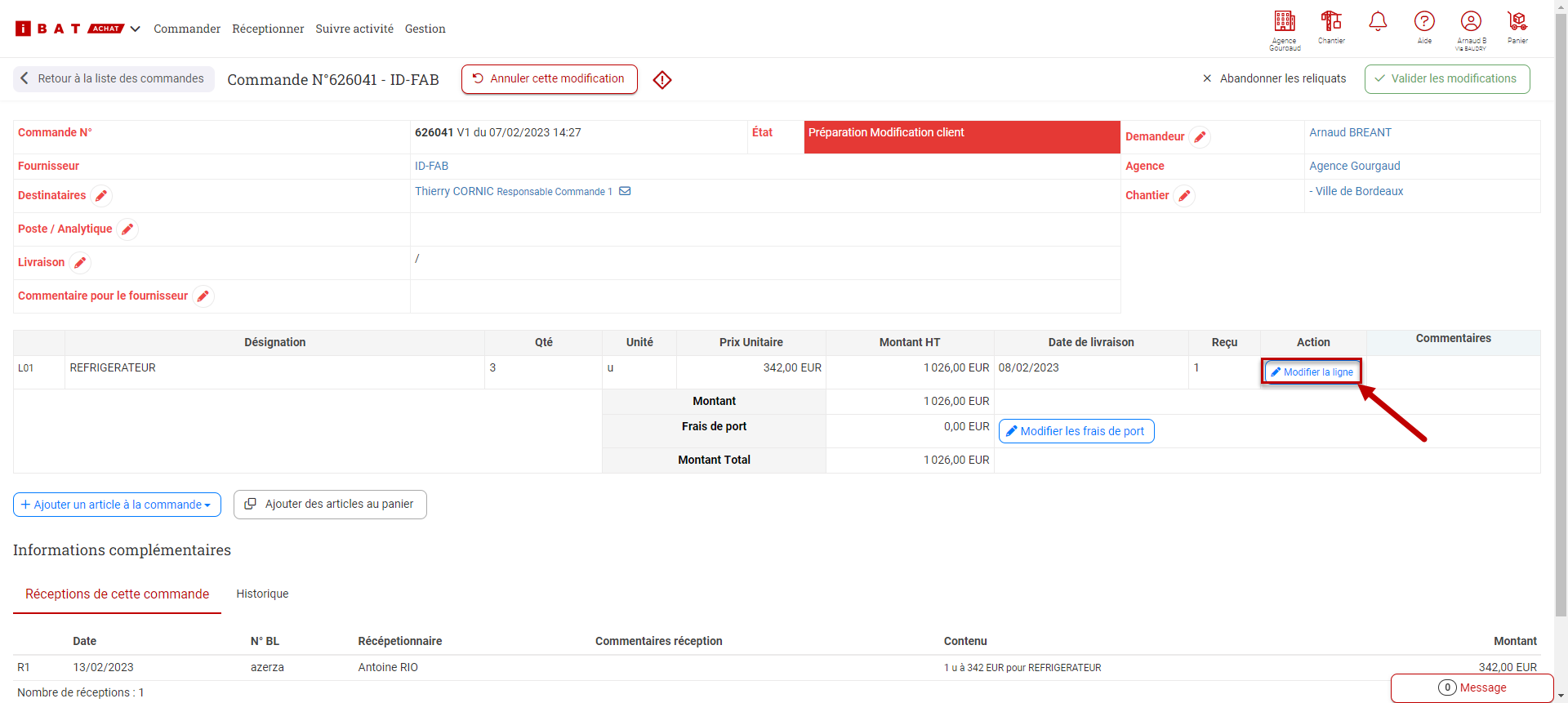Click the Agence Gourgaud building icon
The image size is (1568, 703).
1285,22
